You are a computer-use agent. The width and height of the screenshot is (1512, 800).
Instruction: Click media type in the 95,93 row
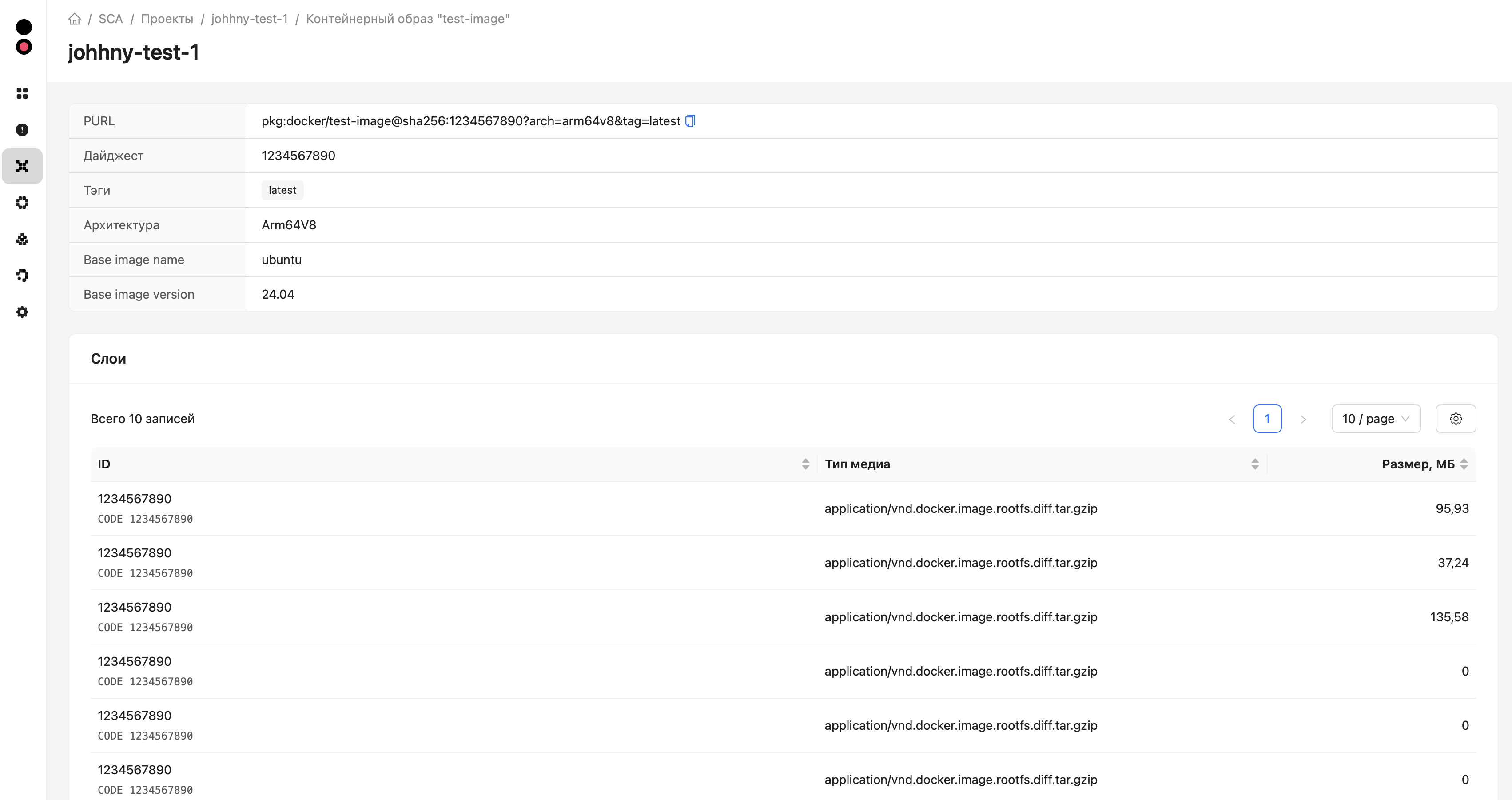coord(961,508)
